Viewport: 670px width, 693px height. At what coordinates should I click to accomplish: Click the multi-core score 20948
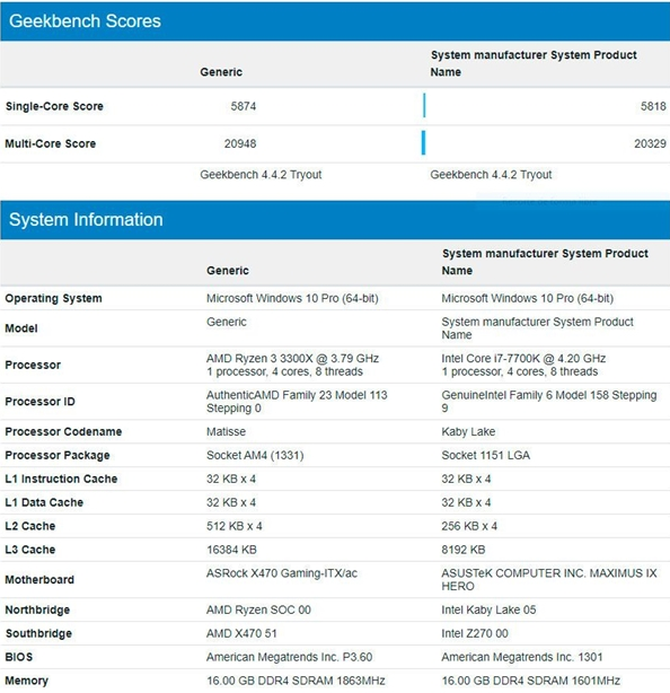pos(240,144)
